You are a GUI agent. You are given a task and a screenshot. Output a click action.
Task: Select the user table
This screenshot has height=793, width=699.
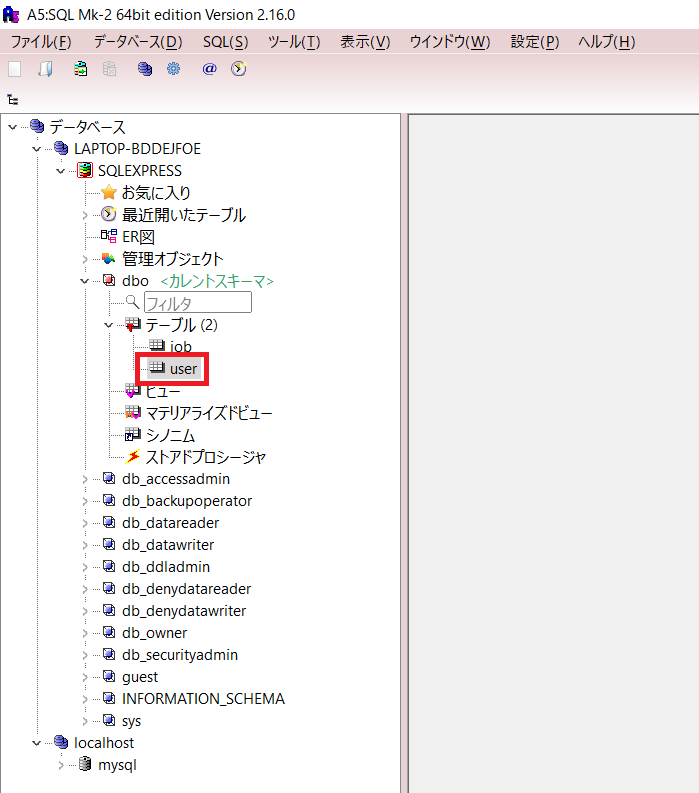[183, 369]
